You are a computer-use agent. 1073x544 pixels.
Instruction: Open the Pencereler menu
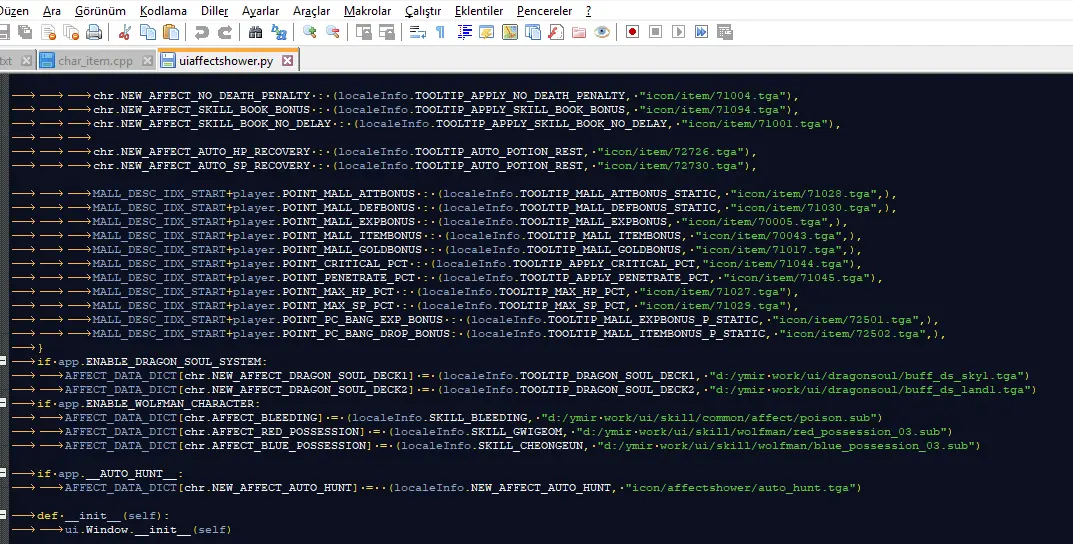[545, 11]
